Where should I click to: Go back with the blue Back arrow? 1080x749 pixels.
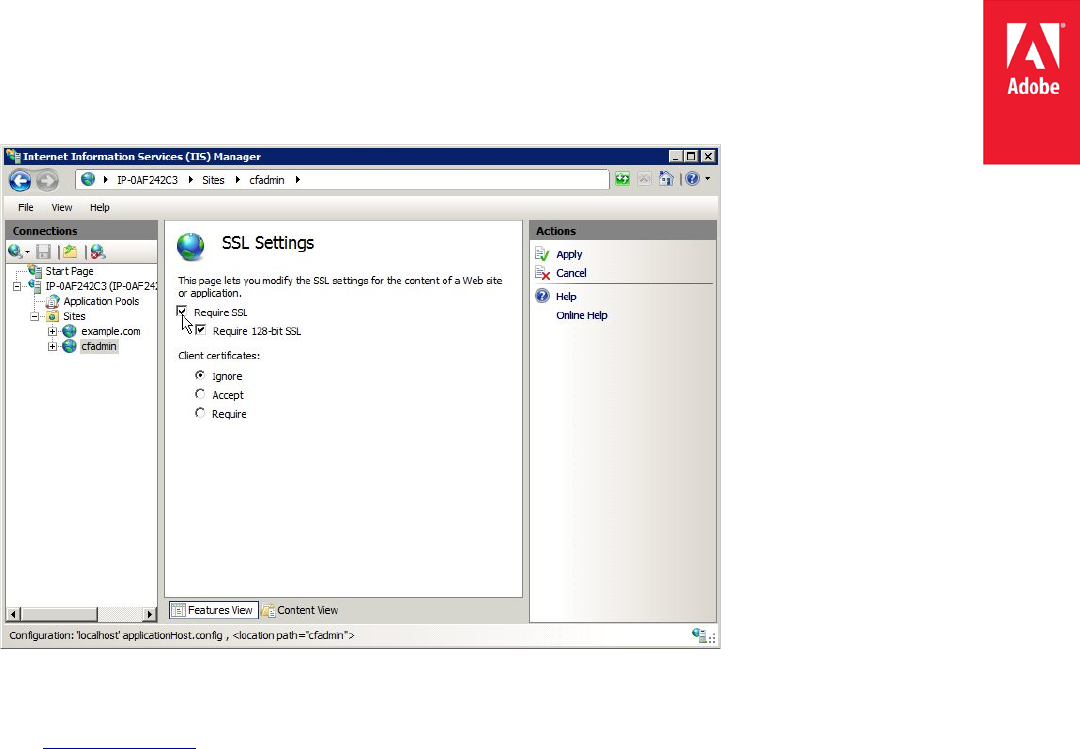20,181
